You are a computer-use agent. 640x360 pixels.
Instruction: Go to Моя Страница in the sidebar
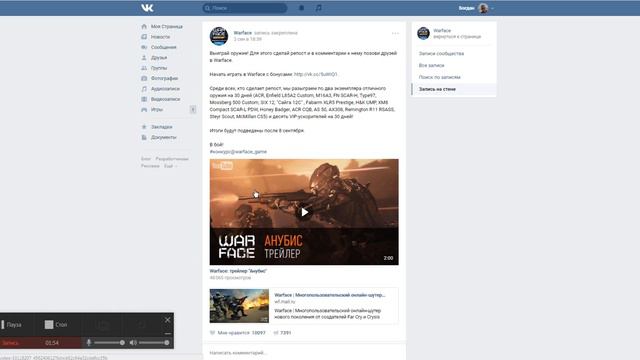pyautogui.click(x=168, y=27)
